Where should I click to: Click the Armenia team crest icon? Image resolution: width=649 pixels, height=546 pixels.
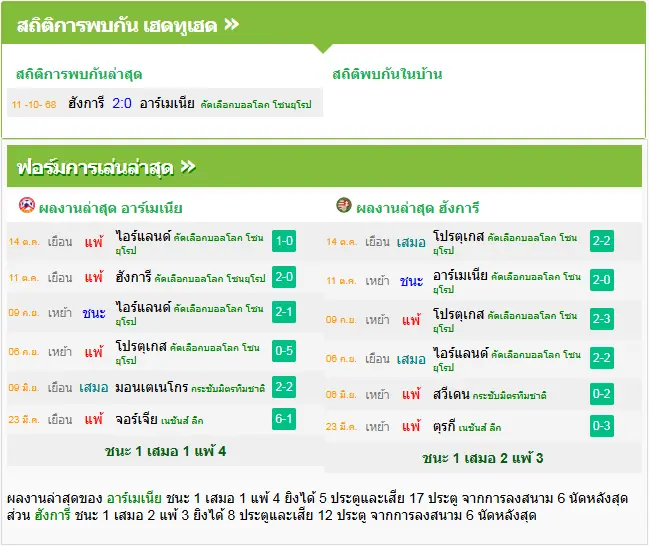point(27,205)
